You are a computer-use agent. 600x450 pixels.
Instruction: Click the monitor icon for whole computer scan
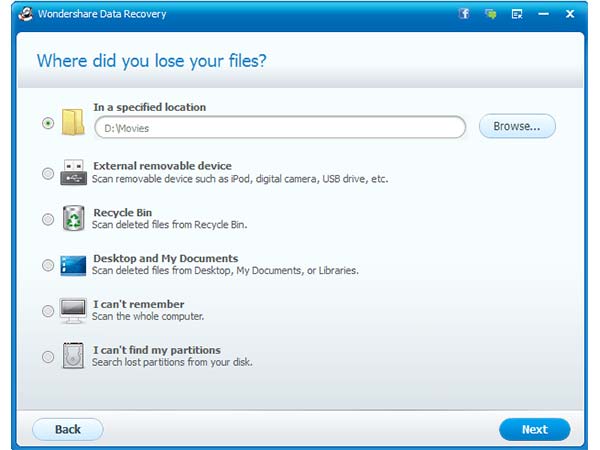[73, 310]
